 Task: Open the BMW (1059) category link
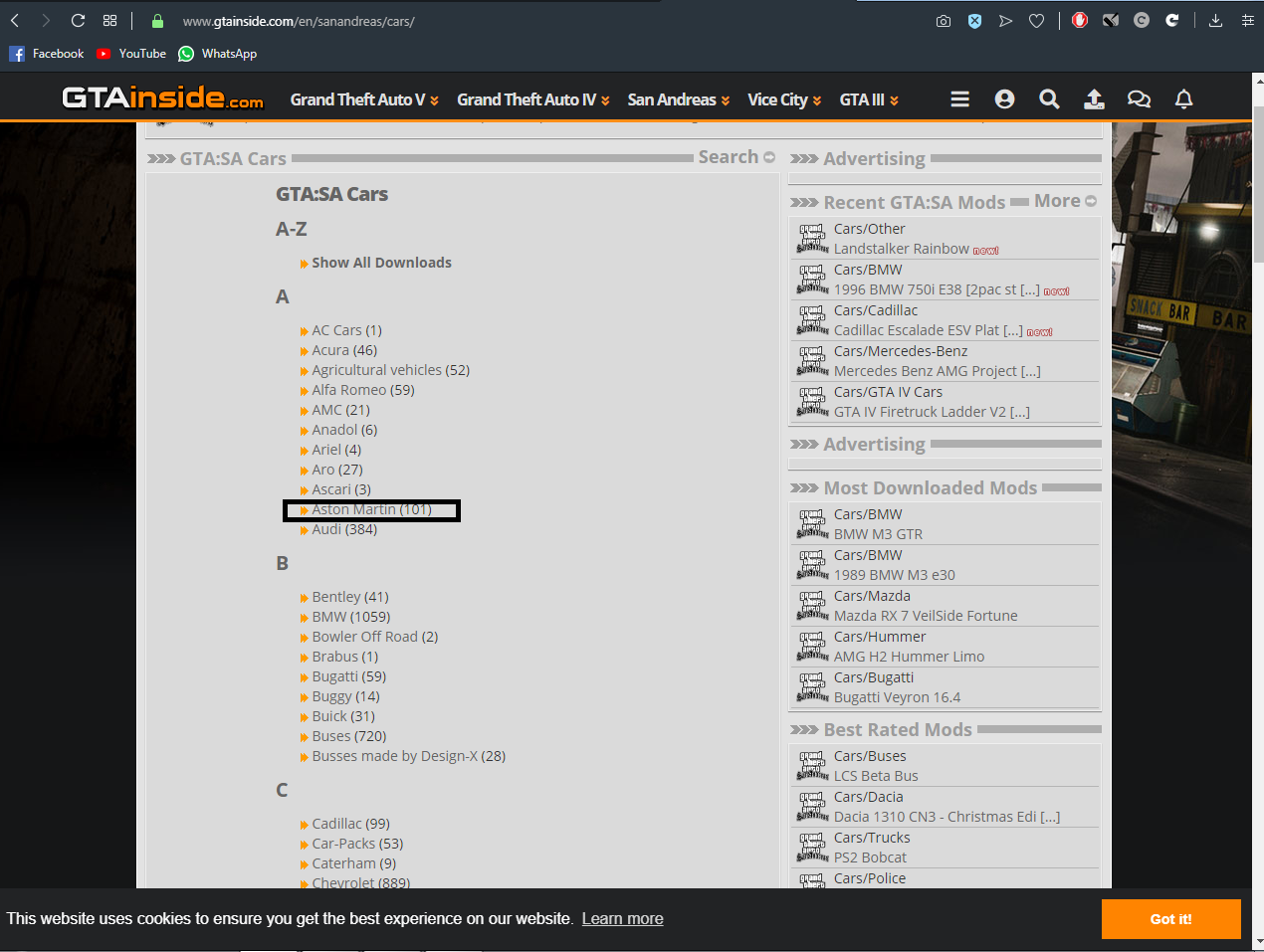(x=351, y=617)
